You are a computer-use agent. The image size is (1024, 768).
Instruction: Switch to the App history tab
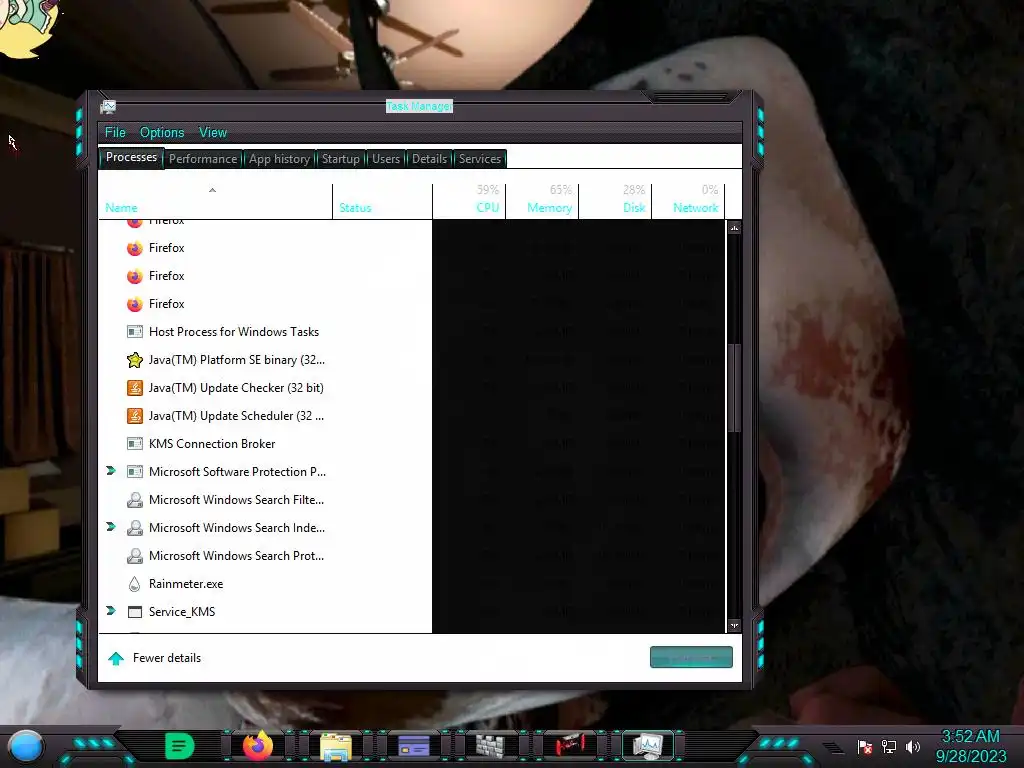coord(280,159)
